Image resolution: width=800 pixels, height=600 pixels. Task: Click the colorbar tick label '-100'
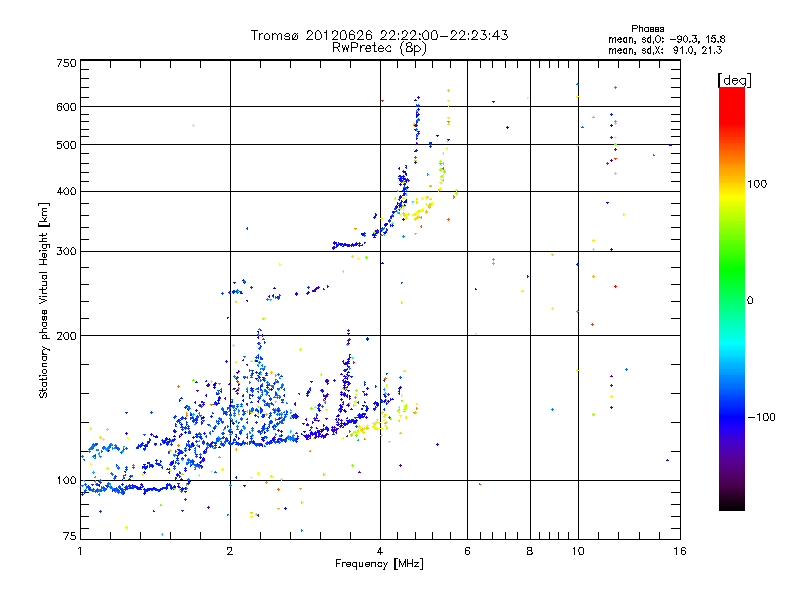761,417
